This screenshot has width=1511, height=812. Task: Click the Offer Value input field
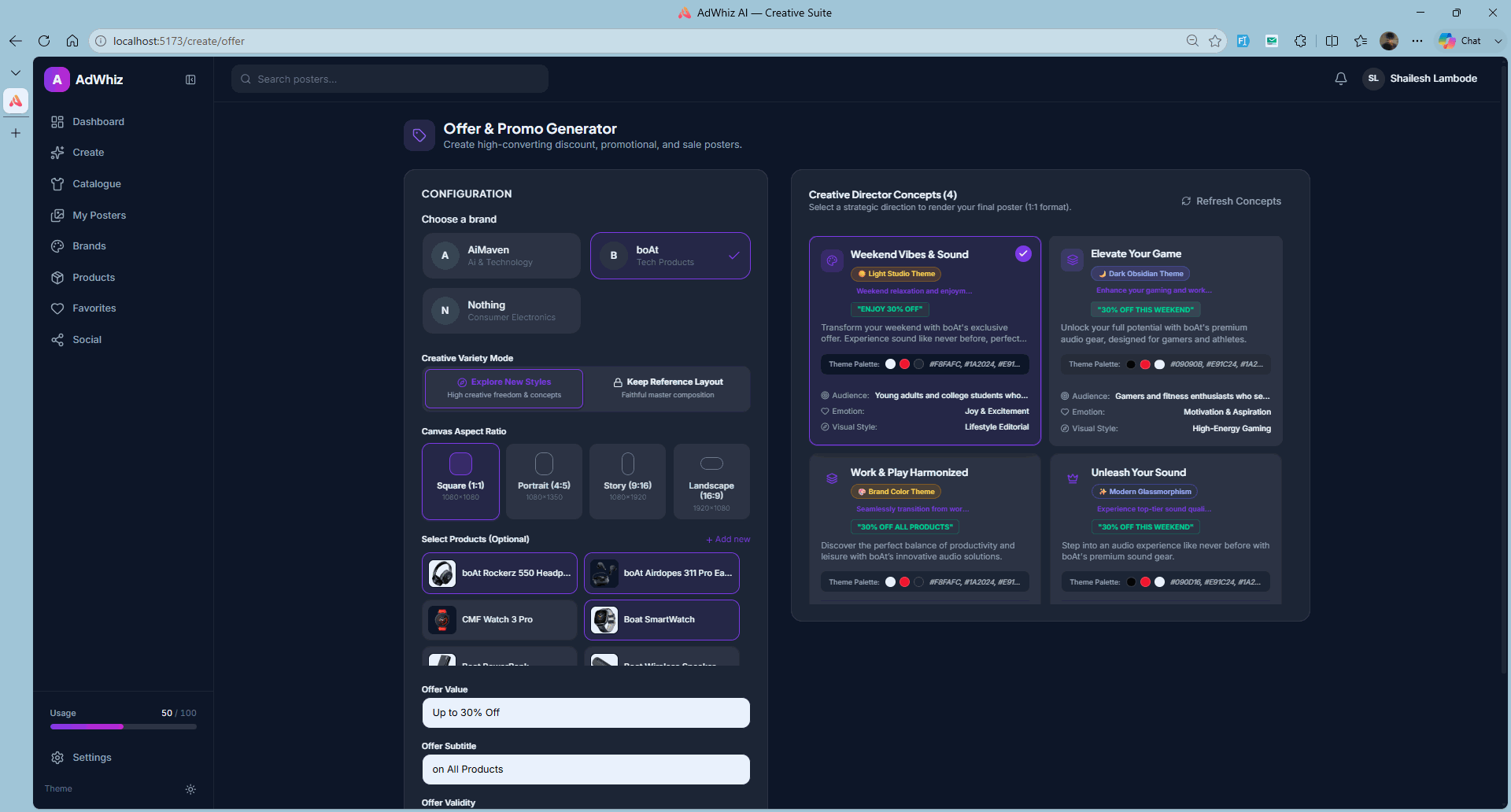(586, 713)
